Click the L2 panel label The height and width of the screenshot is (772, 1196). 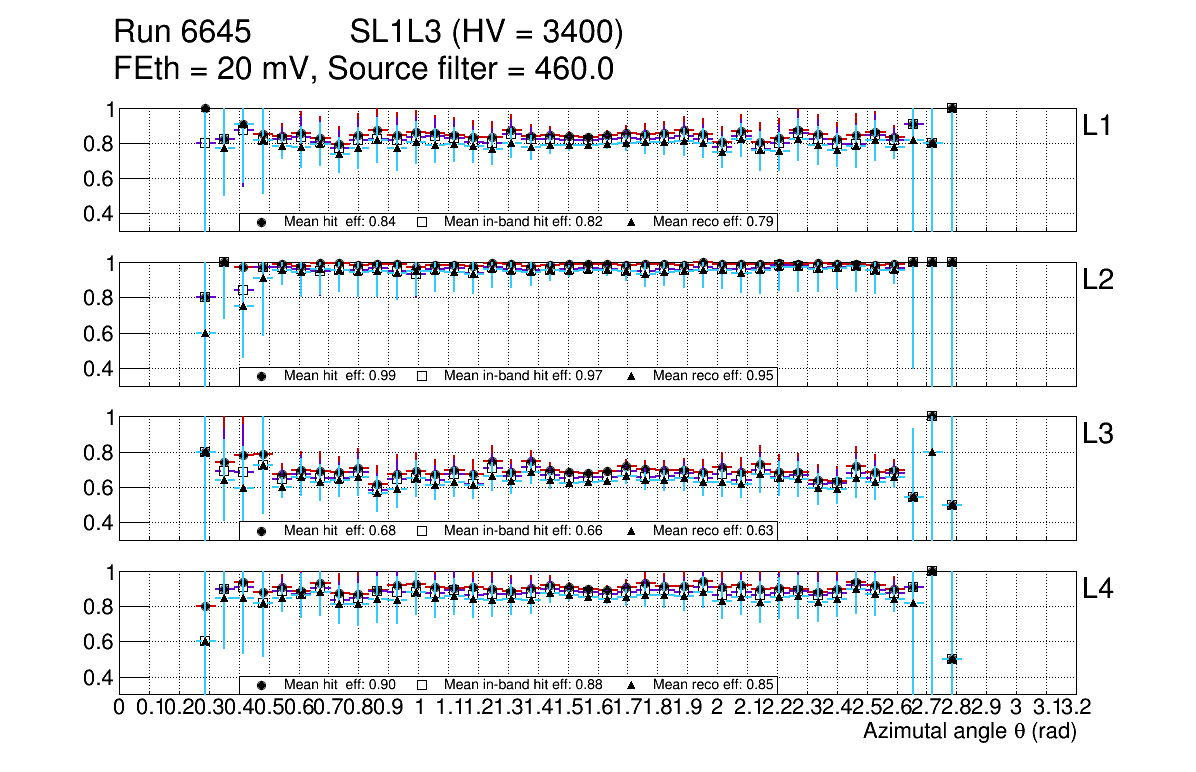pyautogui.click(x=1100, y=280)
